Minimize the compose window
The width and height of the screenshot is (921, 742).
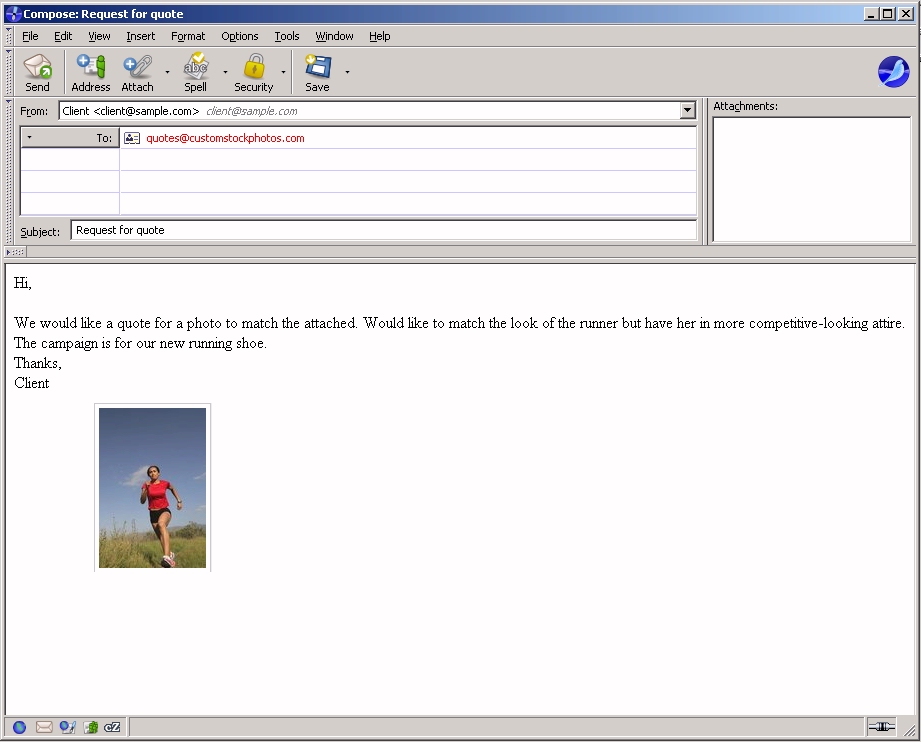(x=871, y=14)
